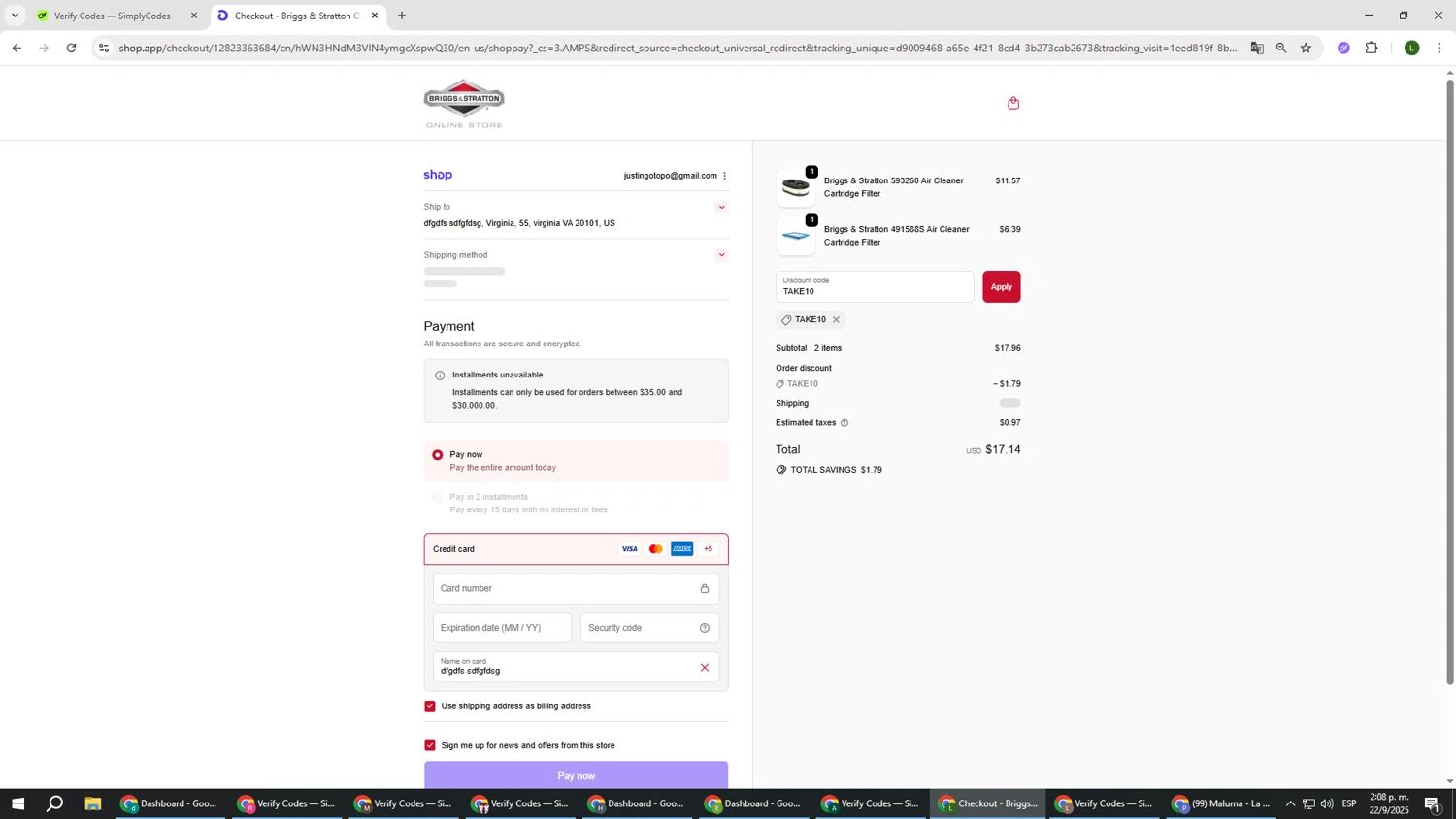Screen dimensions: 1456x819
Task: Focus the card number field
Action: pos(576,588)
